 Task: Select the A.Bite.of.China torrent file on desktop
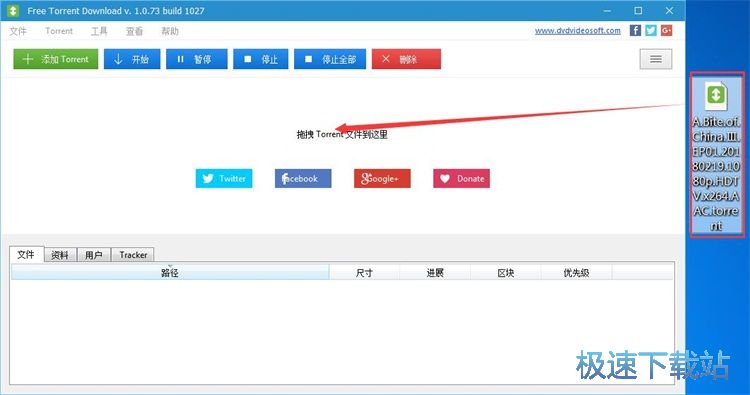pyautogui.click(x=717, y=155)
